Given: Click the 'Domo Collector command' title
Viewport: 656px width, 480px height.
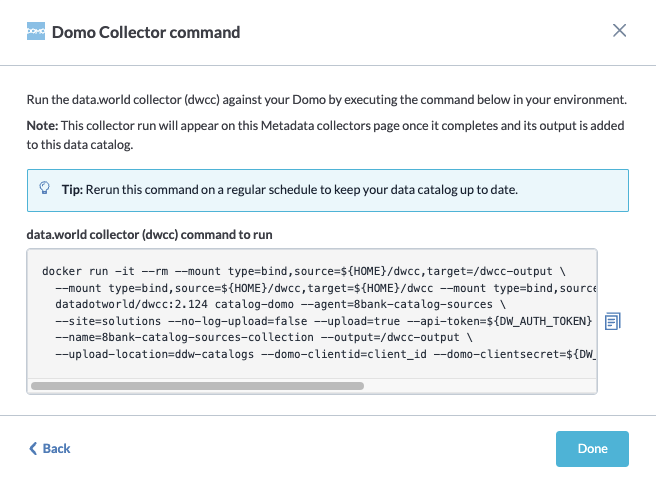Looking at the screenshot, I should 146,32.
